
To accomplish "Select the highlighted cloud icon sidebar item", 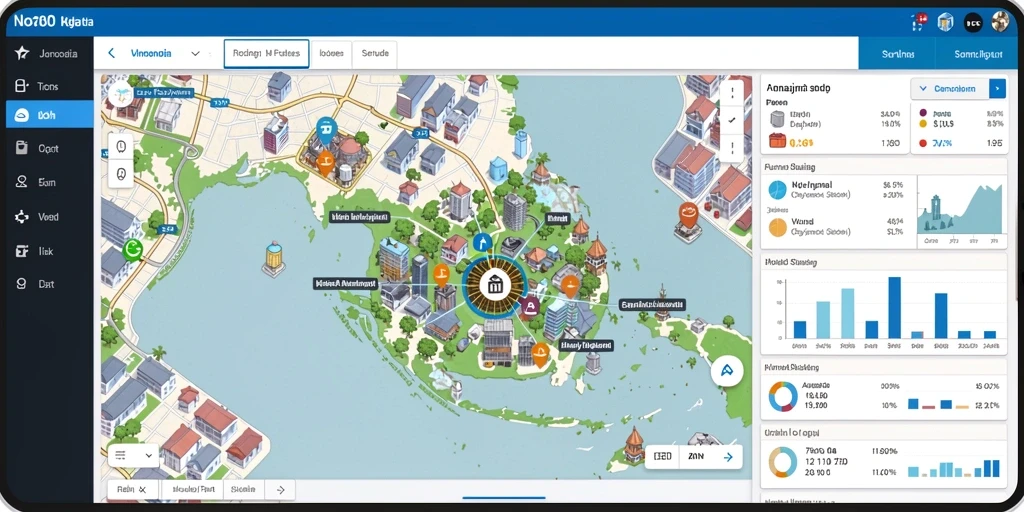I will tap(50, 115).
